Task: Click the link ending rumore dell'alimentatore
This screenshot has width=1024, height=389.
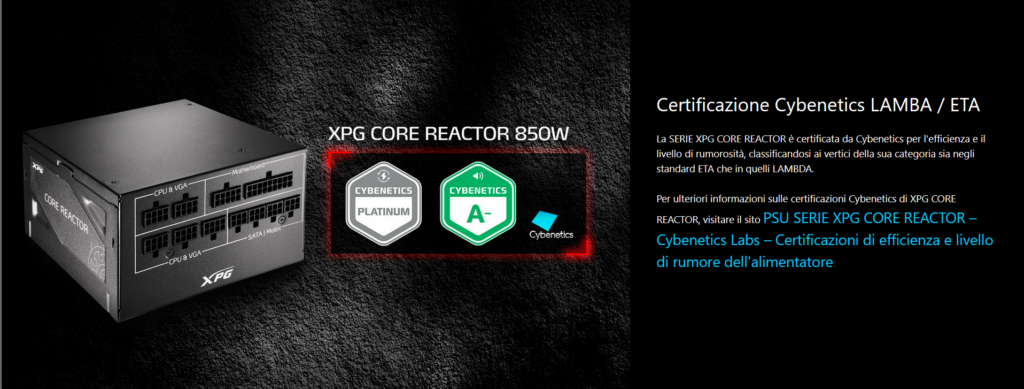Action: click(x=745, y=262)
